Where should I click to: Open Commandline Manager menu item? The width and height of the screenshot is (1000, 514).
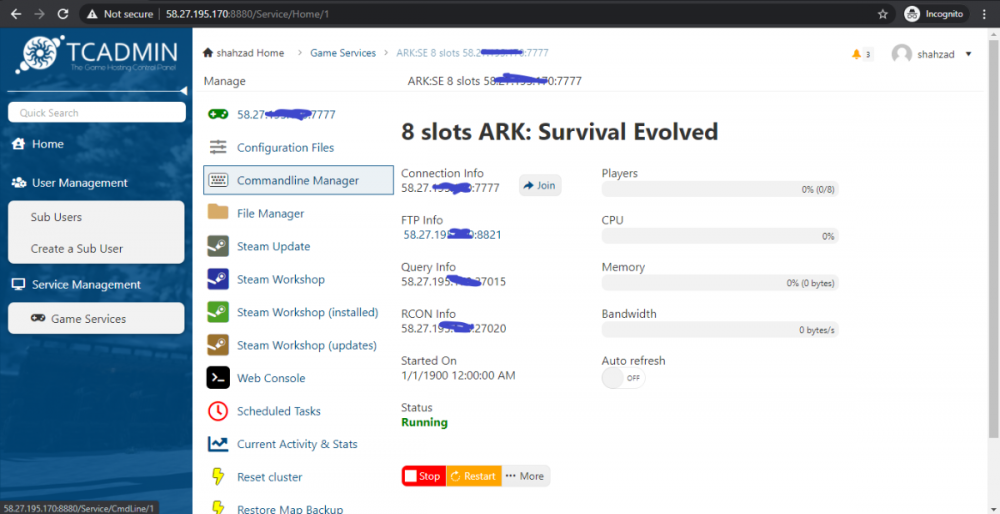[x=298, y=181]
